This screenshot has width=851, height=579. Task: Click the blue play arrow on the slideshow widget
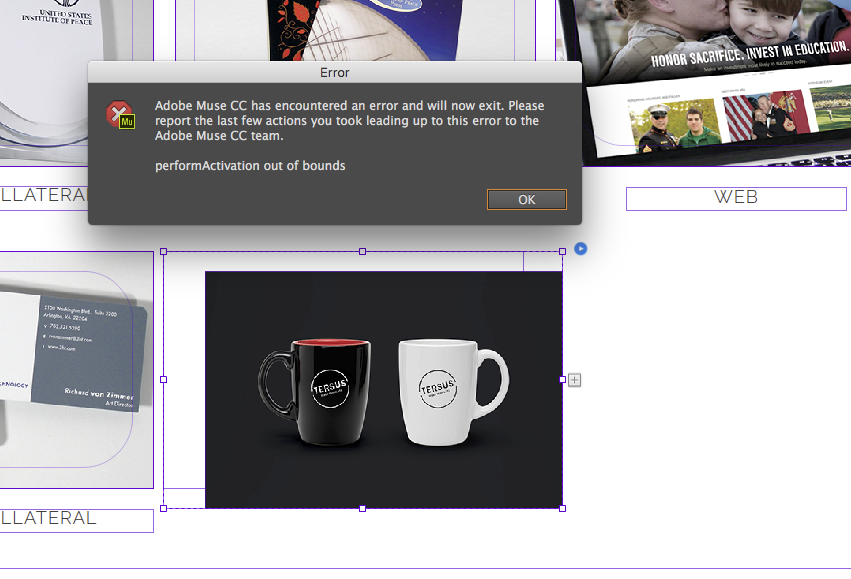pos(580,249)
